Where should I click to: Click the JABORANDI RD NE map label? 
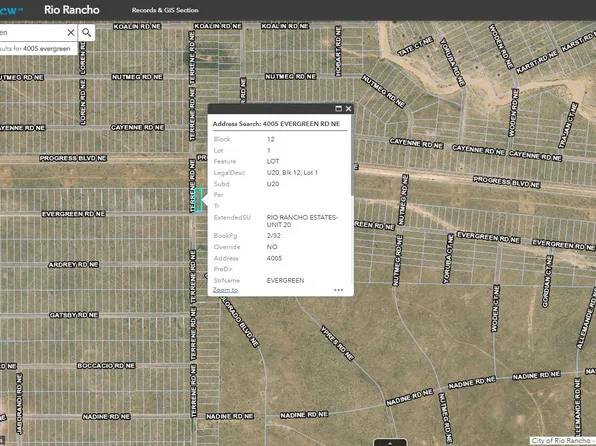(x=19, y=404)
